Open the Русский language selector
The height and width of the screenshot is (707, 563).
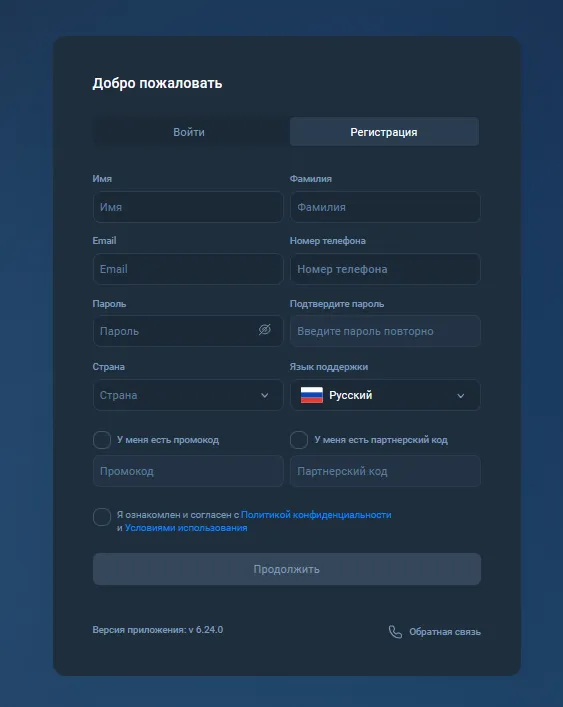click(385, 395)
